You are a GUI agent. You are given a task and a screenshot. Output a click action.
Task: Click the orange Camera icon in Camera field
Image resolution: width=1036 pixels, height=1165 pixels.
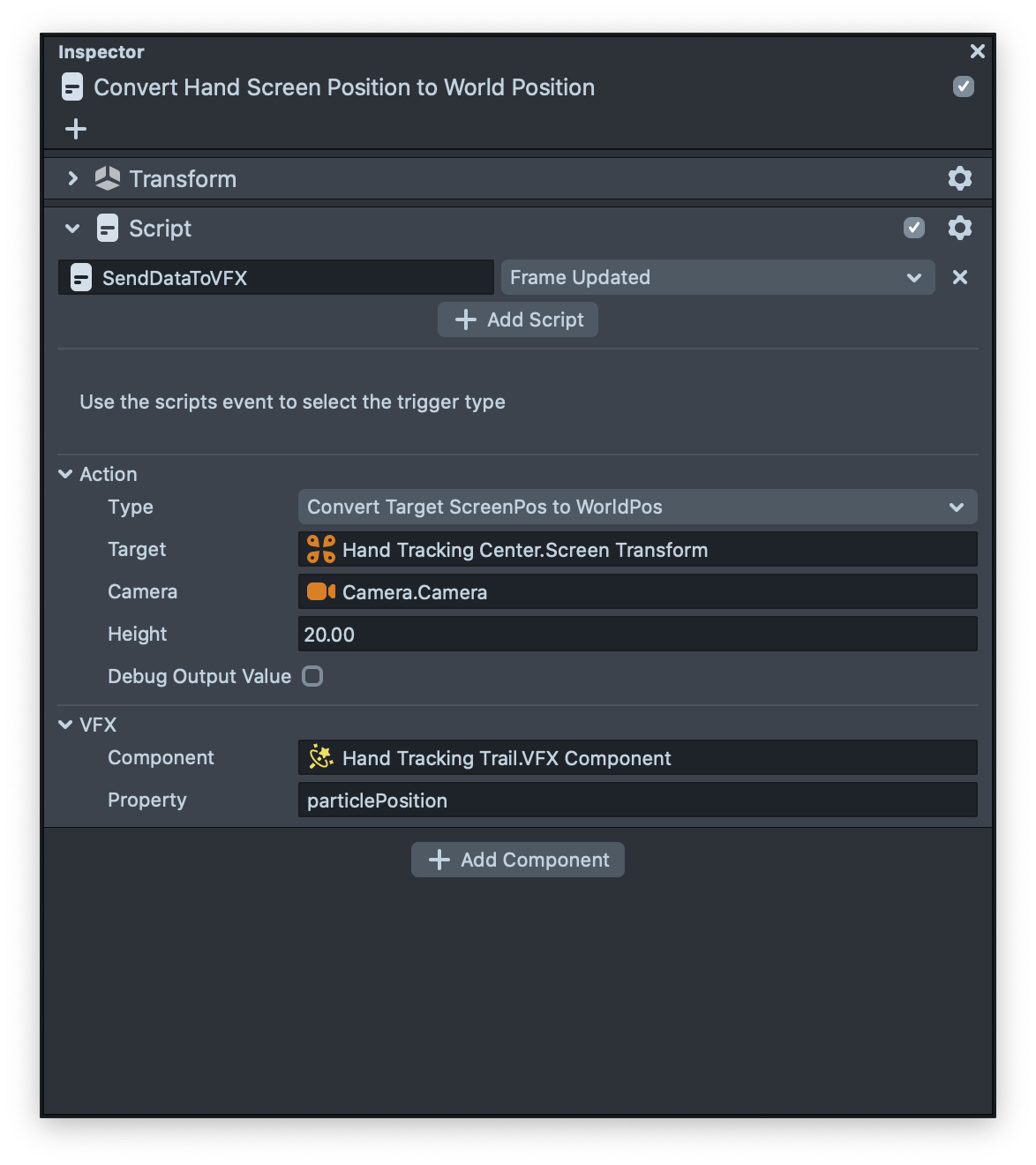[320, 591]
